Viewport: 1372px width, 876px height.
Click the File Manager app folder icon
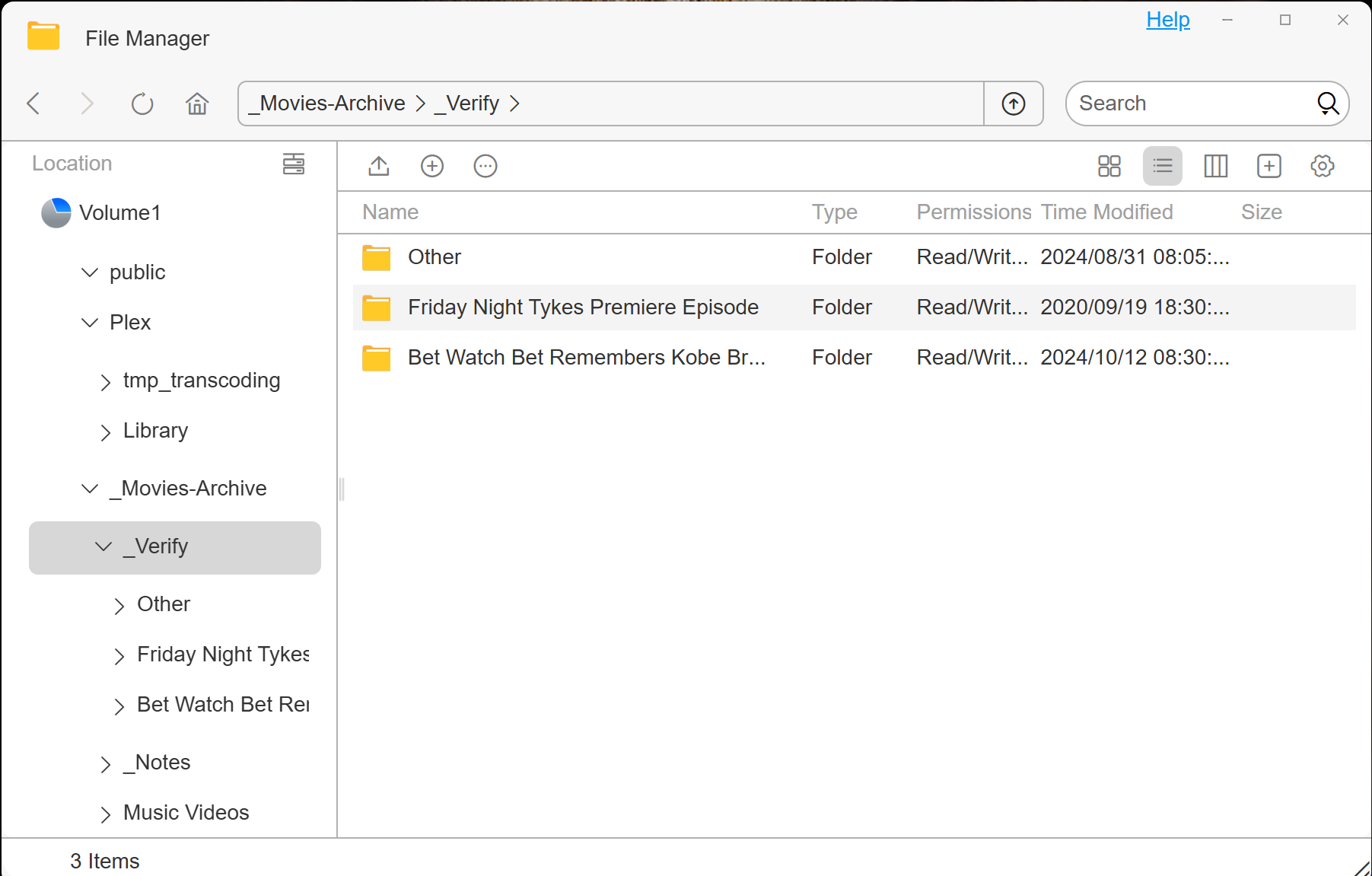coord(43,36)
